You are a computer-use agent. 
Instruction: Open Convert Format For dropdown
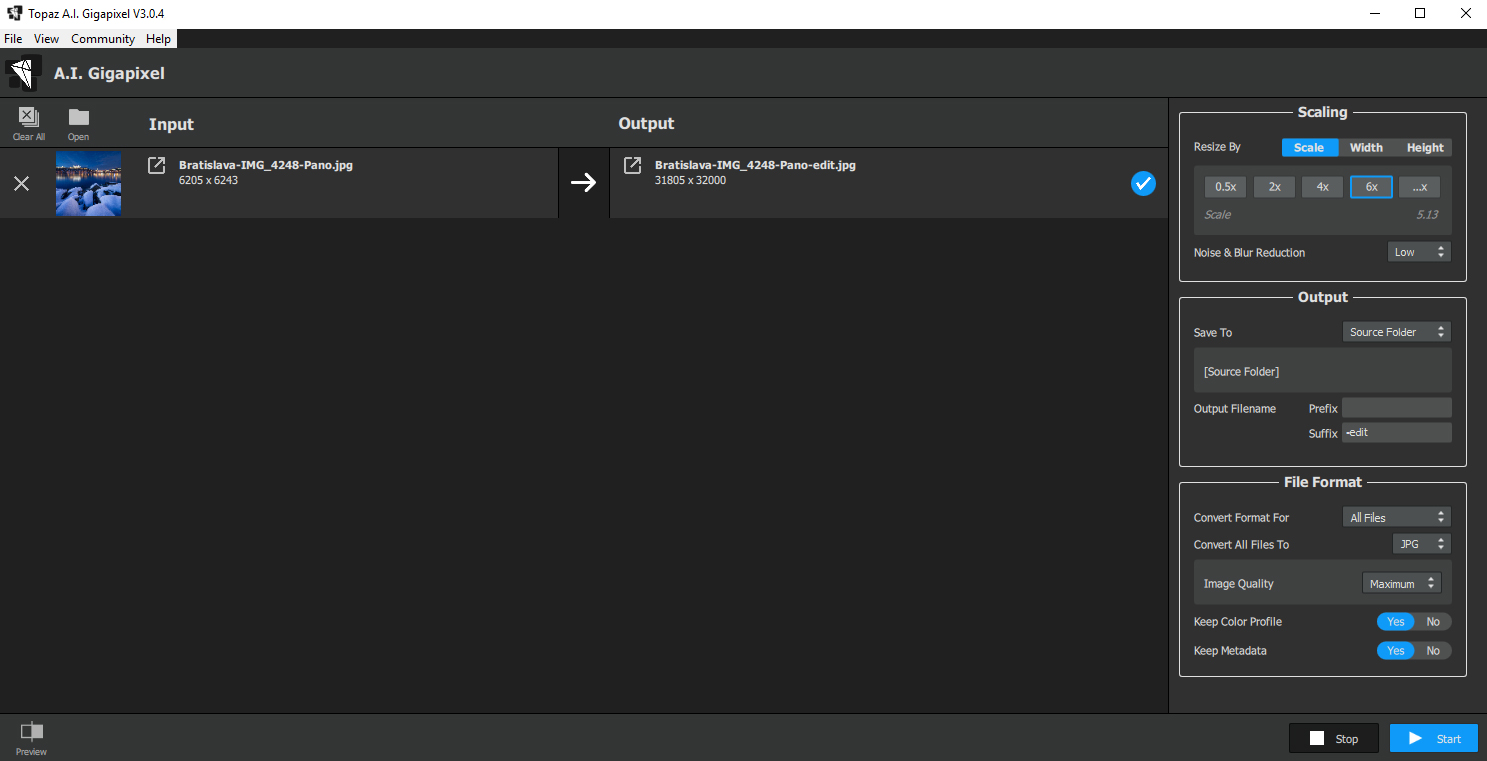pyautogui.click(x=1396, y=518)
